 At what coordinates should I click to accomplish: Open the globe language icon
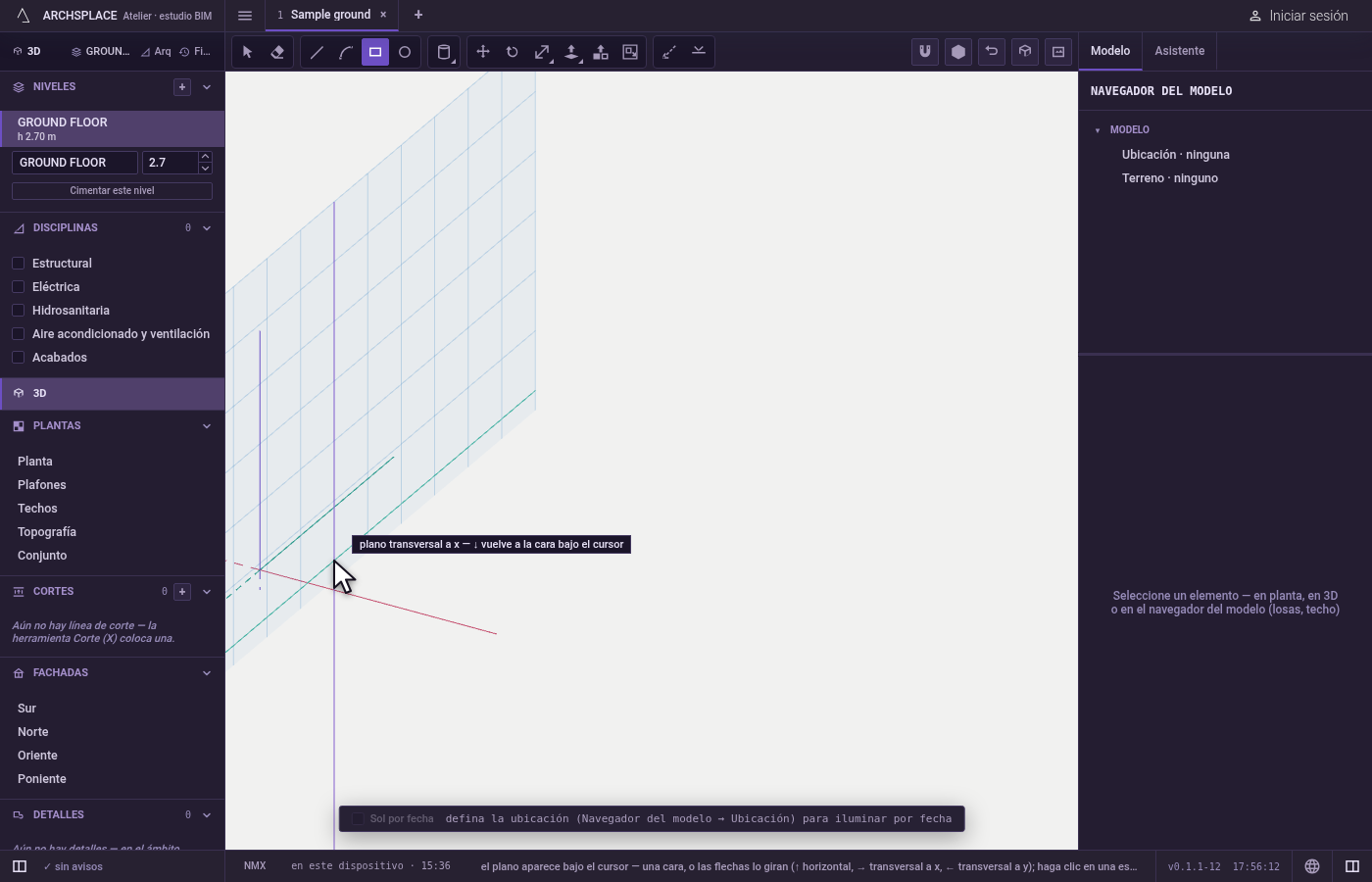(1312, 866)
